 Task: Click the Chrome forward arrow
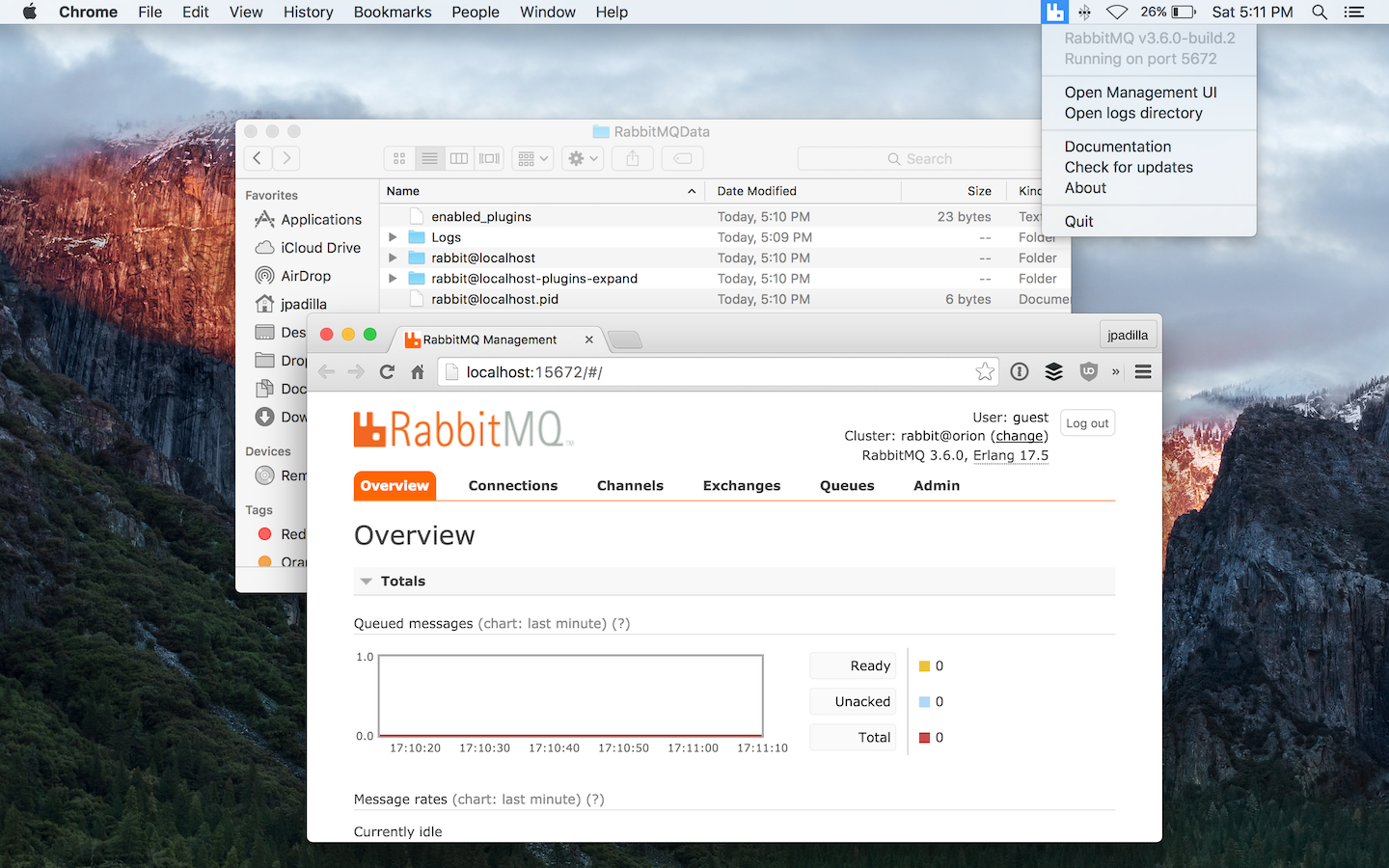click(356, 372)
